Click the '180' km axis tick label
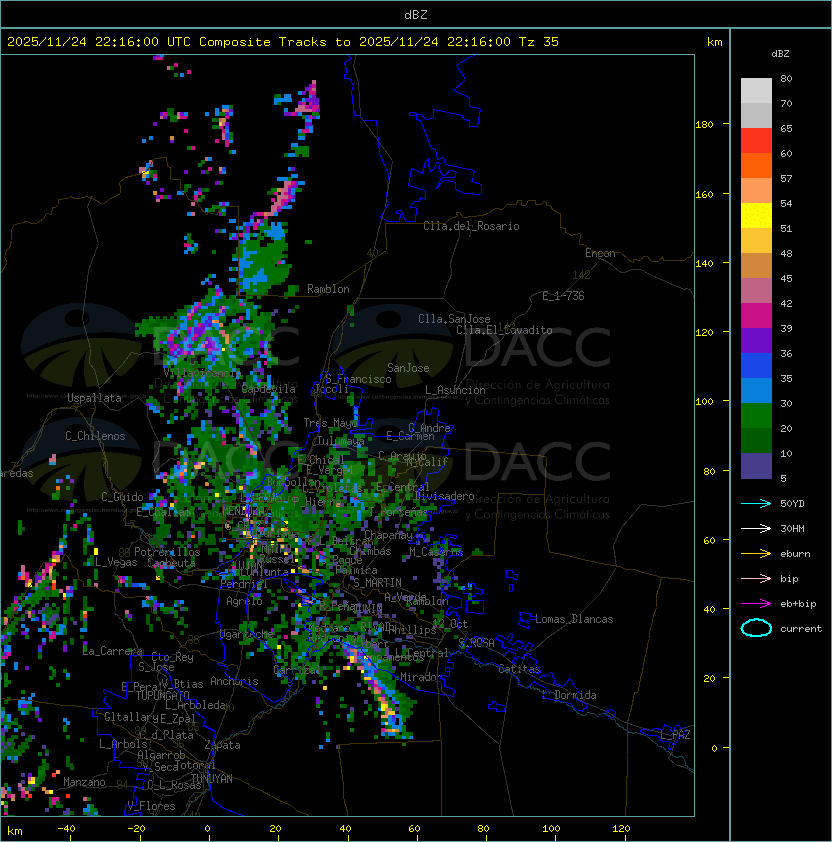Image resolution: width=832 pixels, height=842 pixels. [x=704, y=125]
